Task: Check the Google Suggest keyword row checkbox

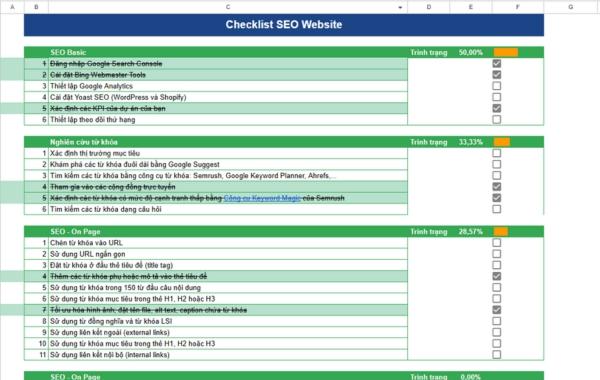Action: 497,164
